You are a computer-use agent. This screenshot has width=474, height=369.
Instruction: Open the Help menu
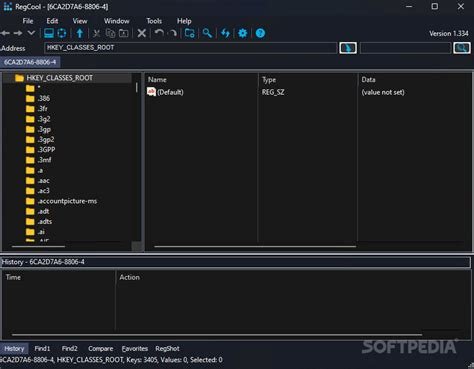[x=184, y=21]
